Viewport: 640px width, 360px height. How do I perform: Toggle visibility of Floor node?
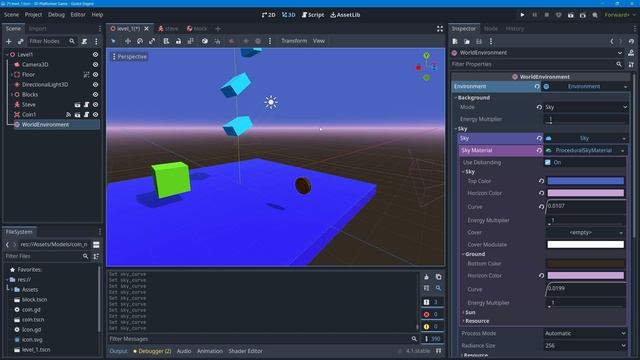pos(96,75)
